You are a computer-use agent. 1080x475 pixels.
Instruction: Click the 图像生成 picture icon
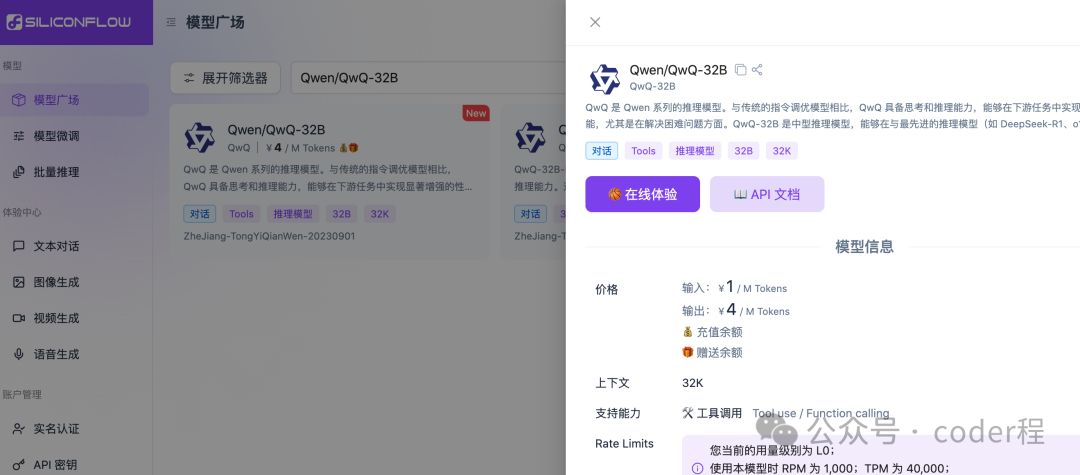19,282
